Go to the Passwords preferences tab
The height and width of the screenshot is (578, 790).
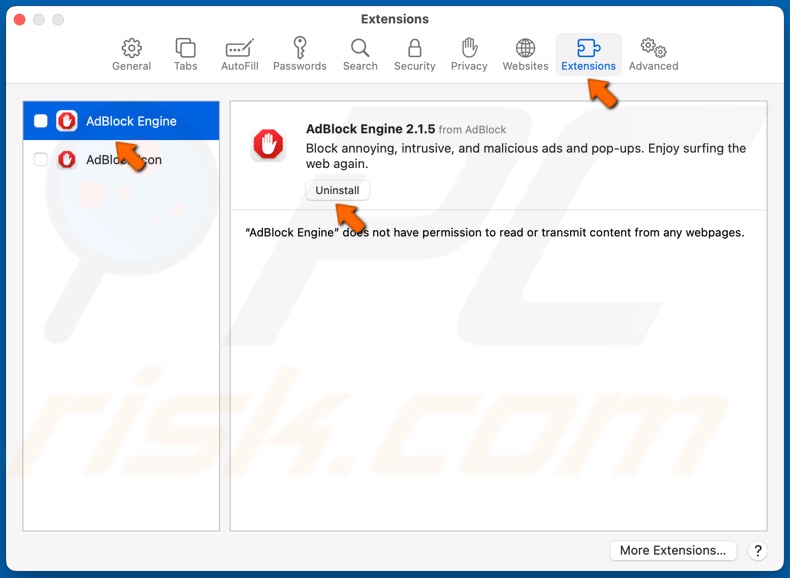click(300, 54)
